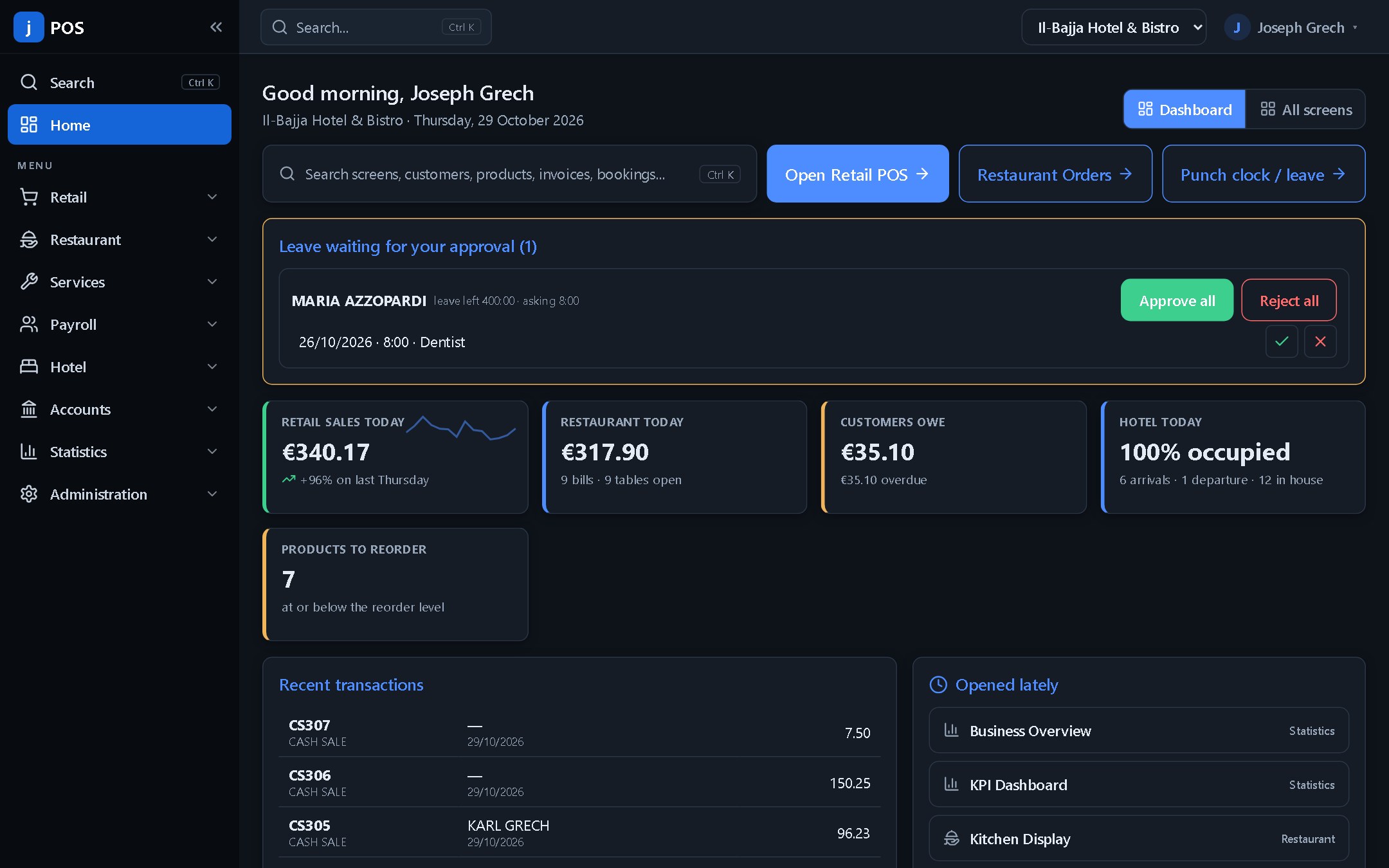Expand the Restaurant menu chevron

[212, 239]
